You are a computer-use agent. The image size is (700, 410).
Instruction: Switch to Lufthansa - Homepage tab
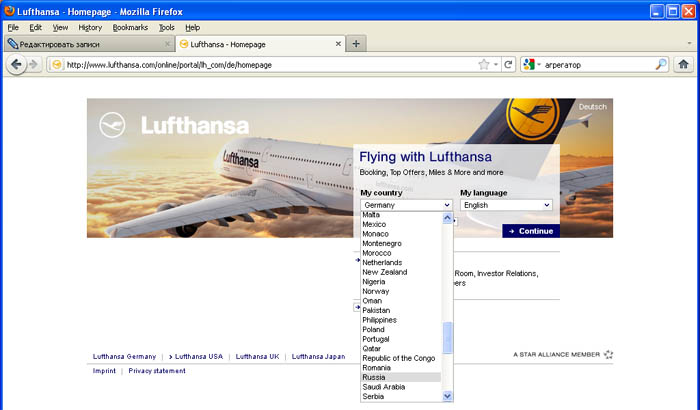pos(260,44)
